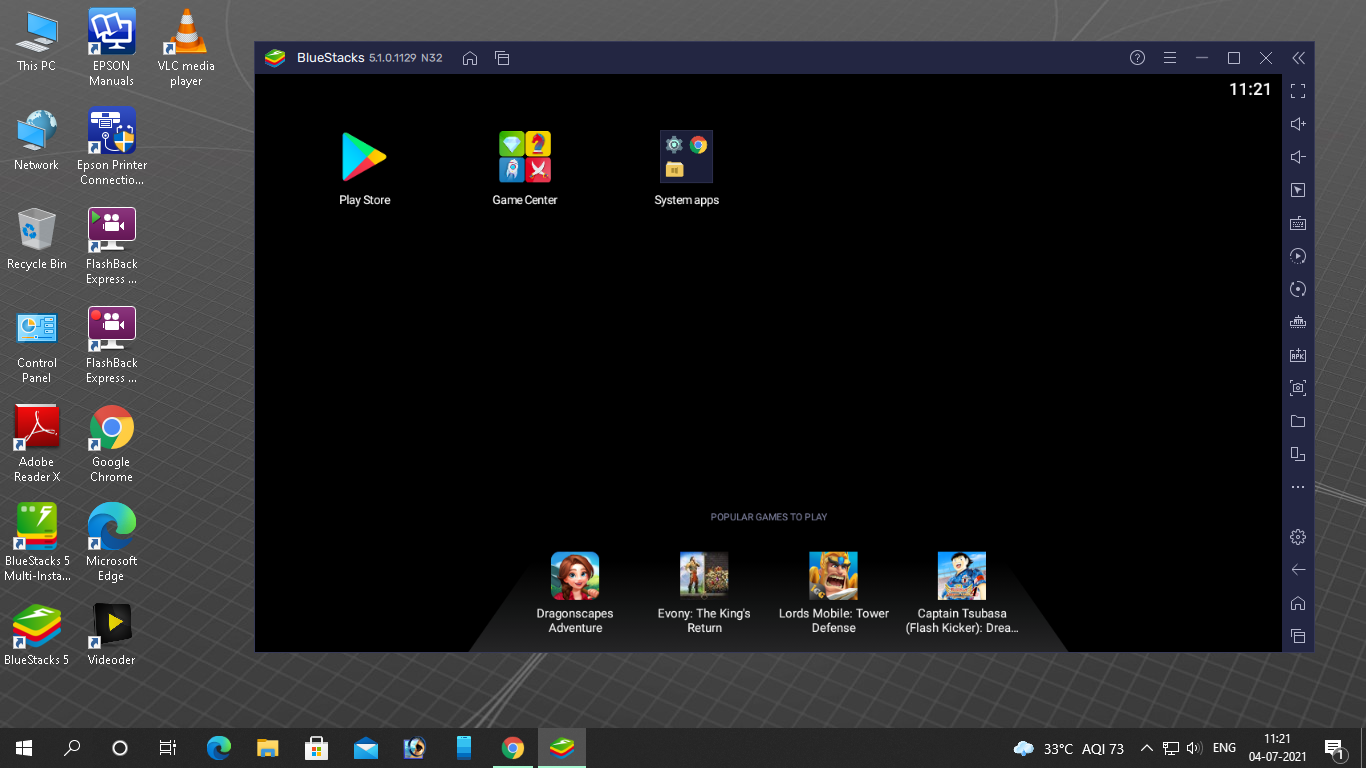The width and height of the screenshot is (1366, 768).
Task: Launch Evony: The King's Return game
Action: (704, 593)
